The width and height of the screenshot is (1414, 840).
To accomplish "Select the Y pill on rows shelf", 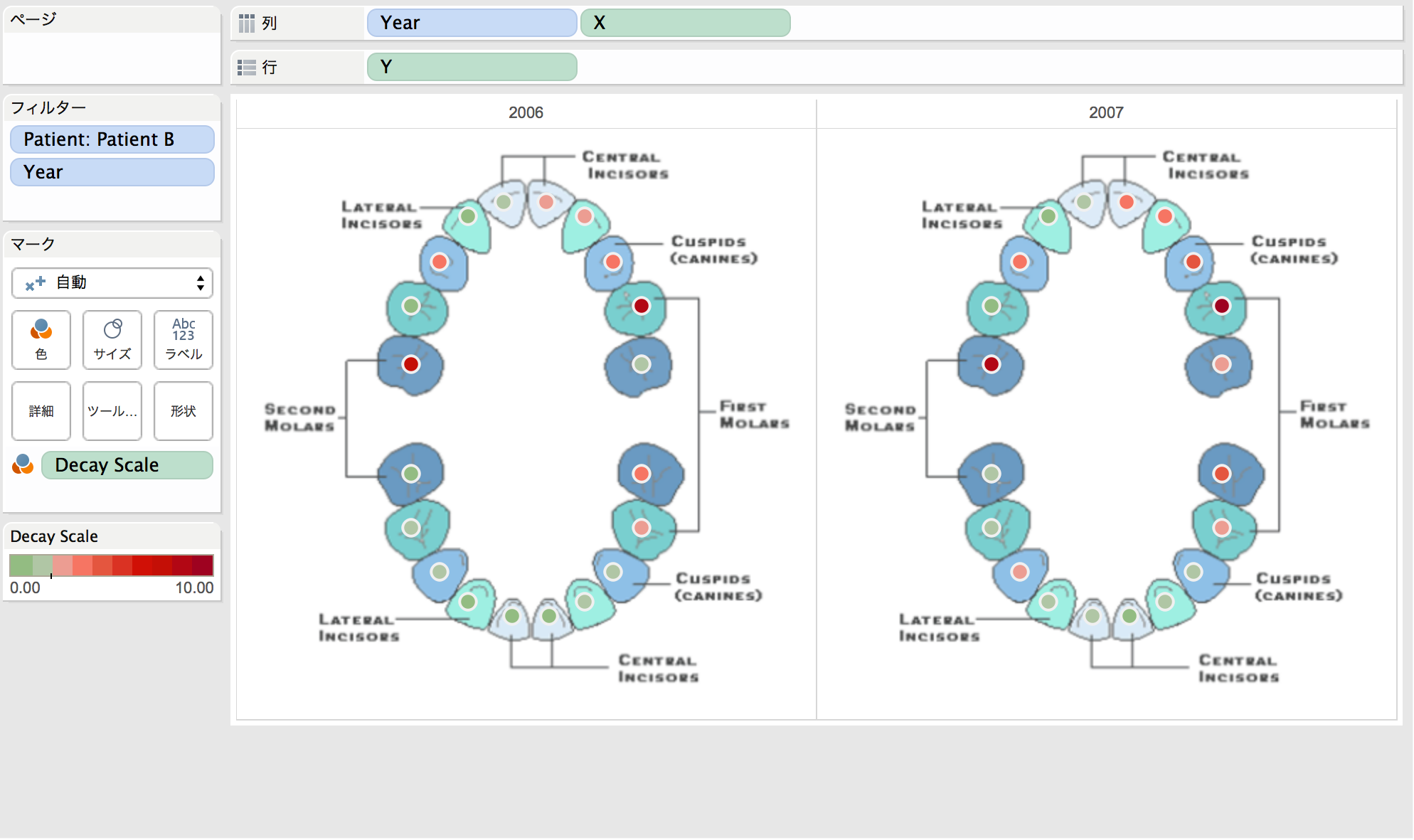I will 472,67.
